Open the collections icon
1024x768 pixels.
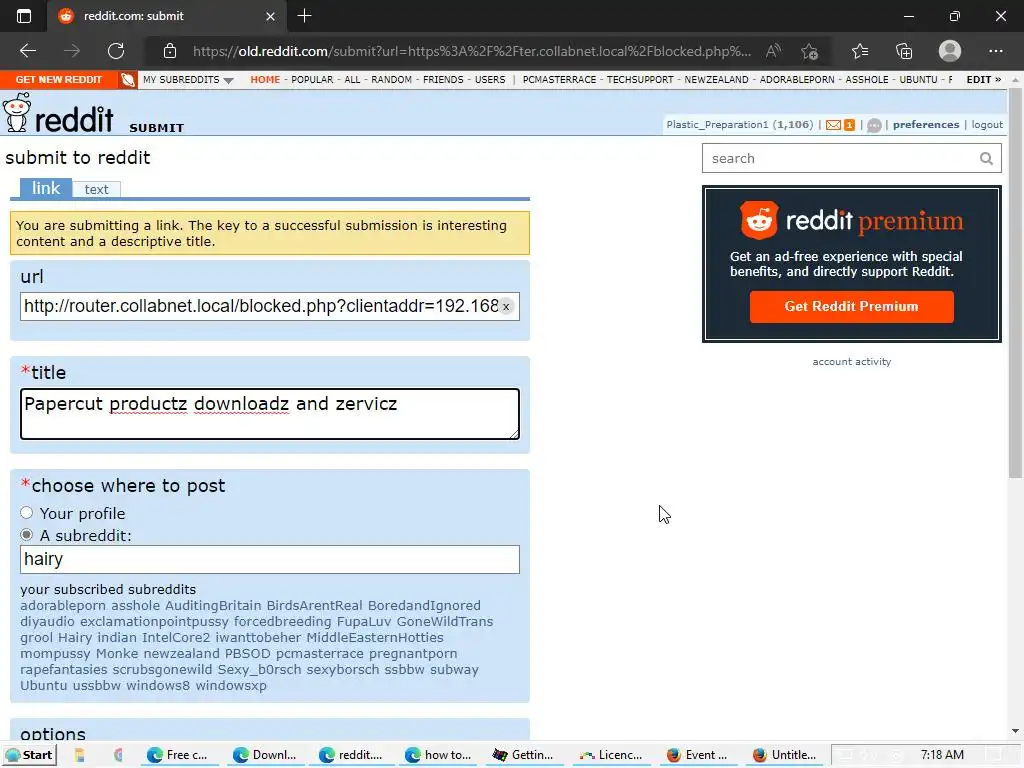904,51
